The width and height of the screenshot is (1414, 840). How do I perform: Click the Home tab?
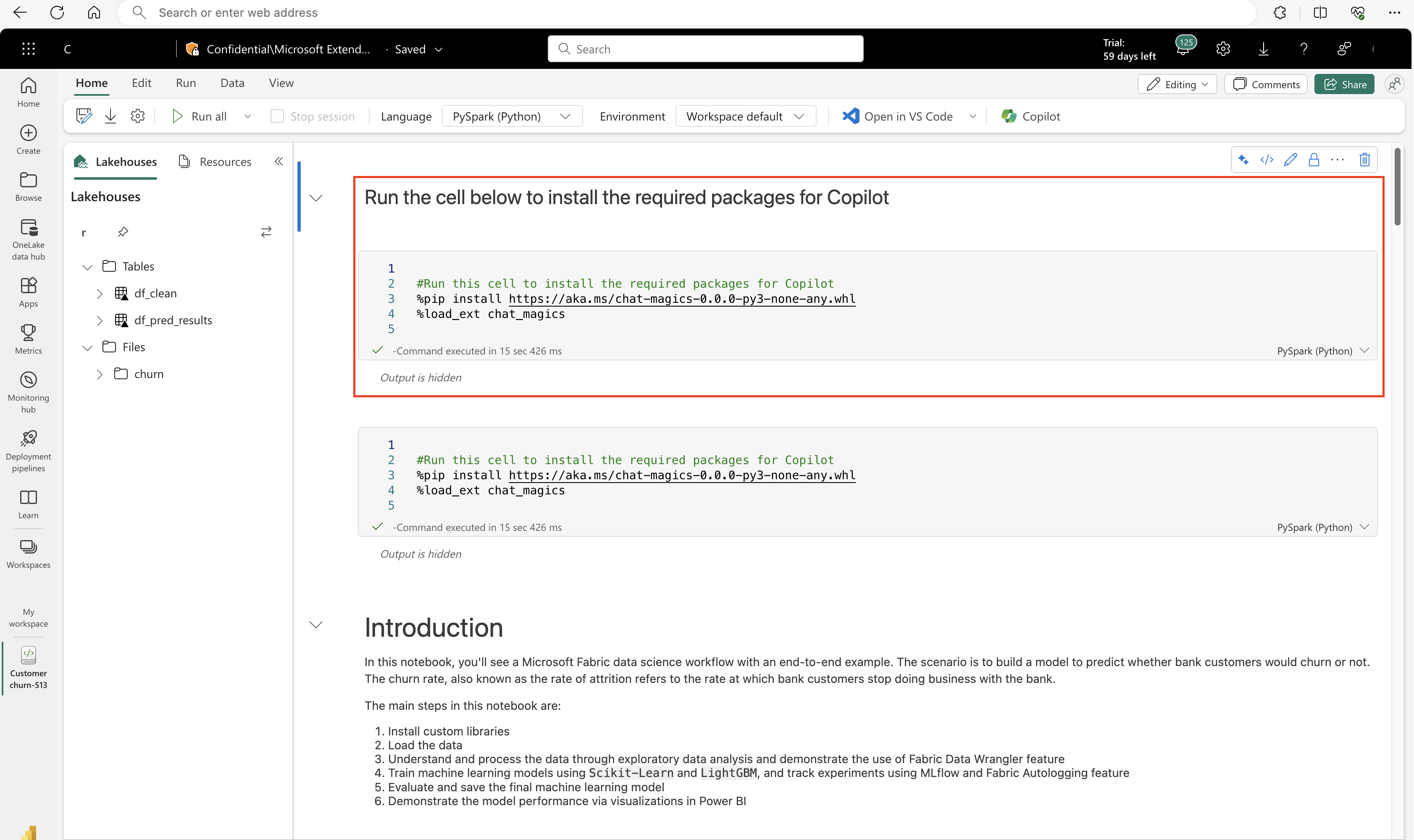tap(91, 83)
